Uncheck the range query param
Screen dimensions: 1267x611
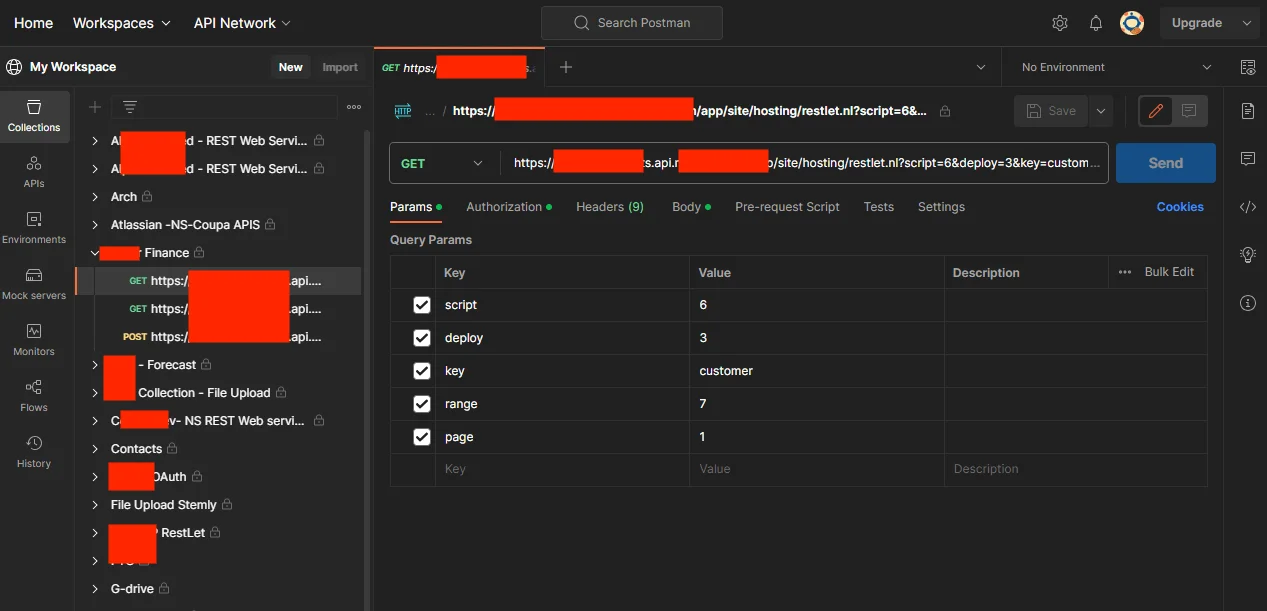[422, 404]
